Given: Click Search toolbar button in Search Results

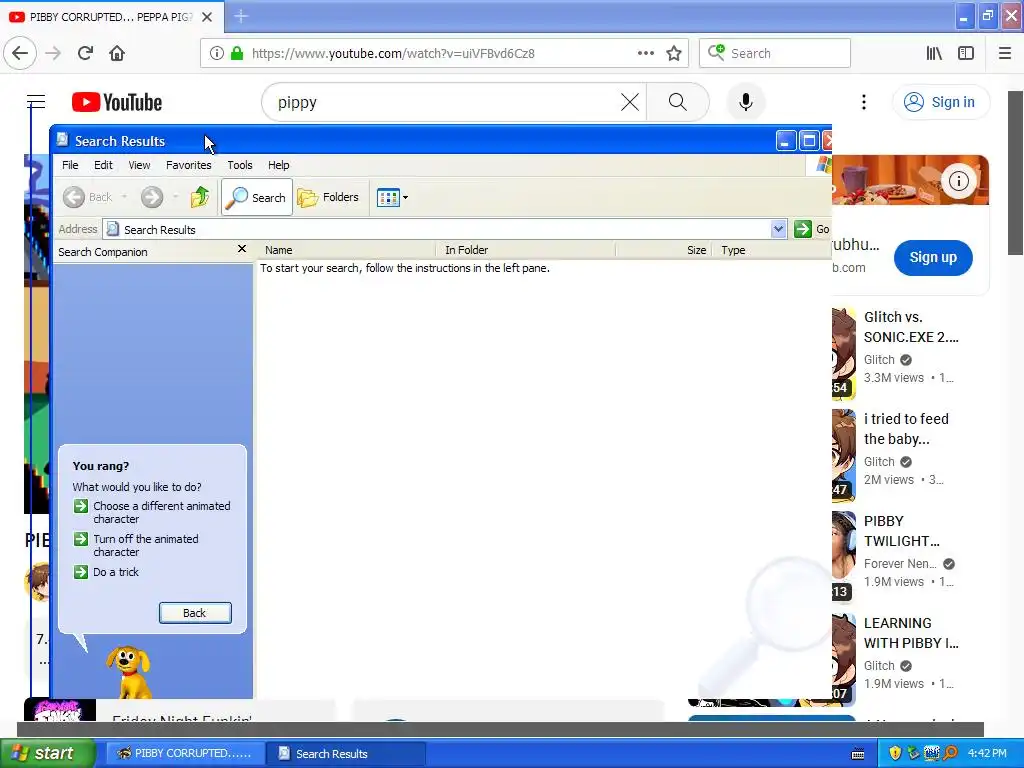Looking at the screenshot, I should coord(257,197).
